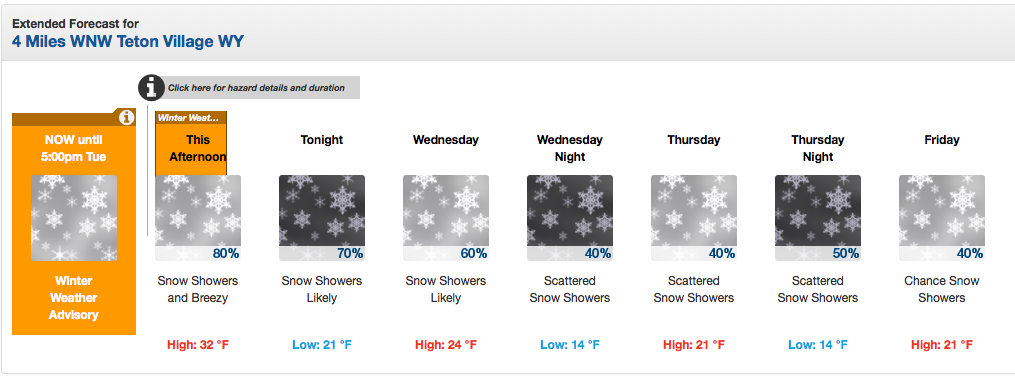The image size is (1015, 379).
Task: Click the Friday chance snow showers icon
Action: coord(942,218)
